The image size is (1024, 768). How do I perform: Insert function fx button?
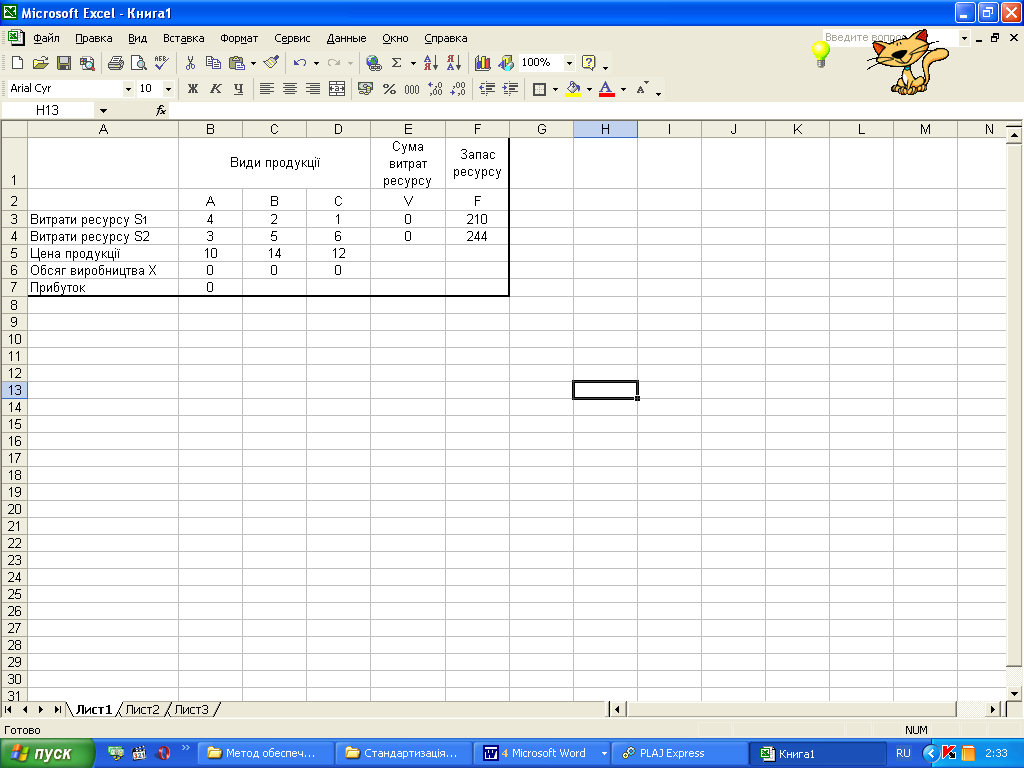tap(161, 110)
